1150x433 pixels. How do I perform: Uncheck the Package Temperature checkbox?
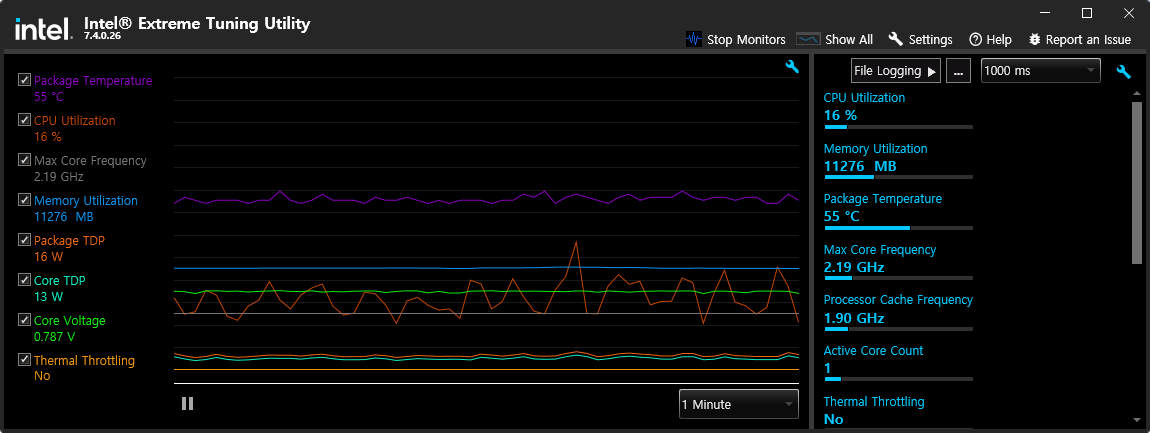(24, 80)
